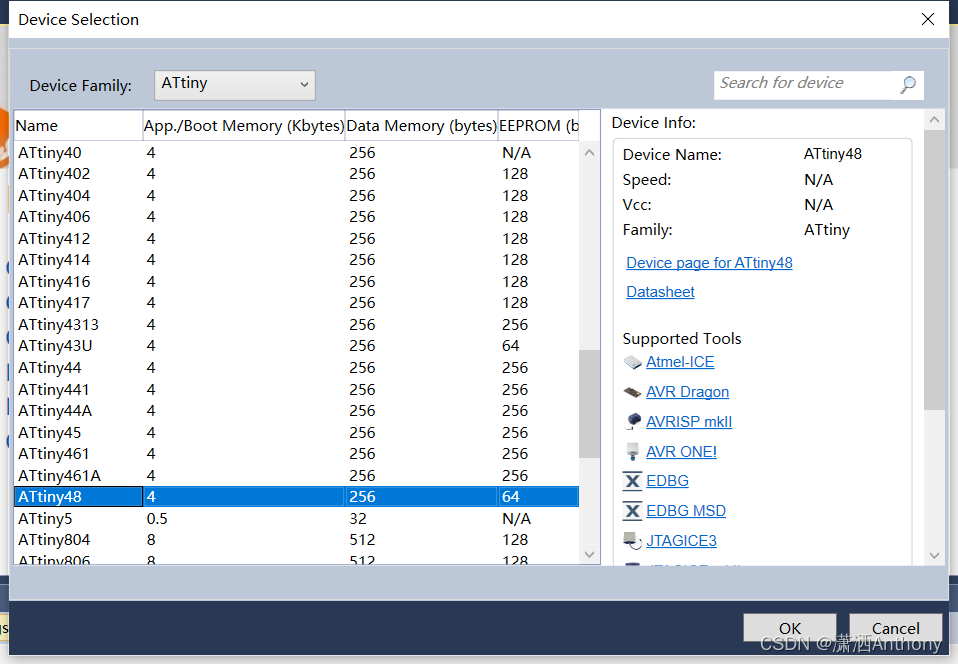Click the AVR Dragon tool icon

pos(632,392)
